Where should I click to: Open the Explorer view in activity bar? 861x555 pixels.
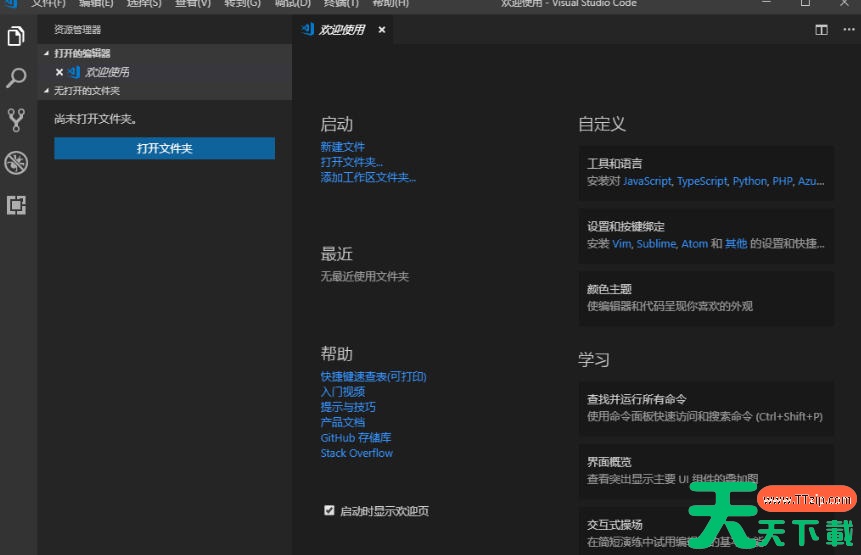coord(16,36)
